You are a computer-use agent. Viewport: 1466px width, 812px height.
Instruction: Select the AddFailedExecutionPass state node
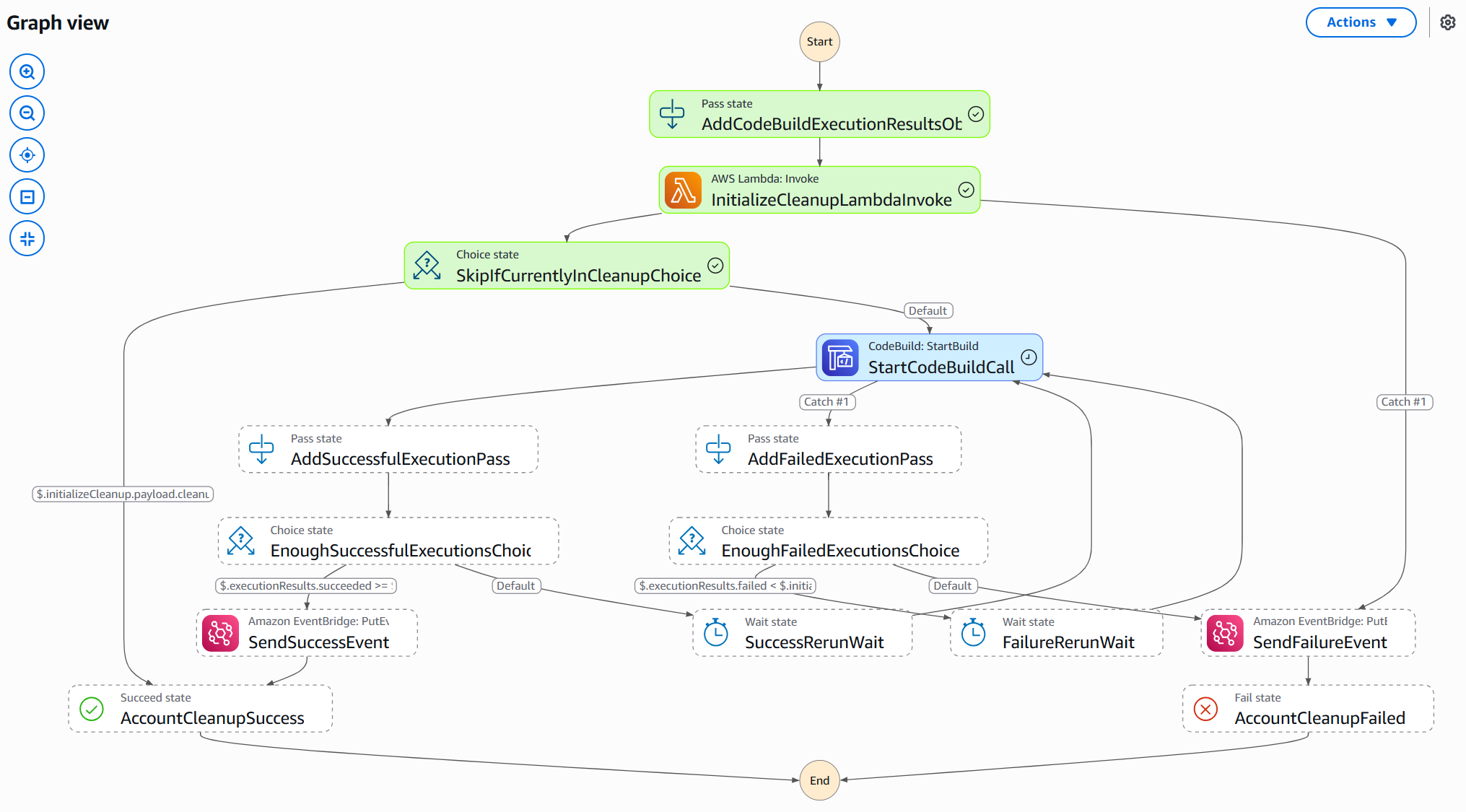[828, 450]
